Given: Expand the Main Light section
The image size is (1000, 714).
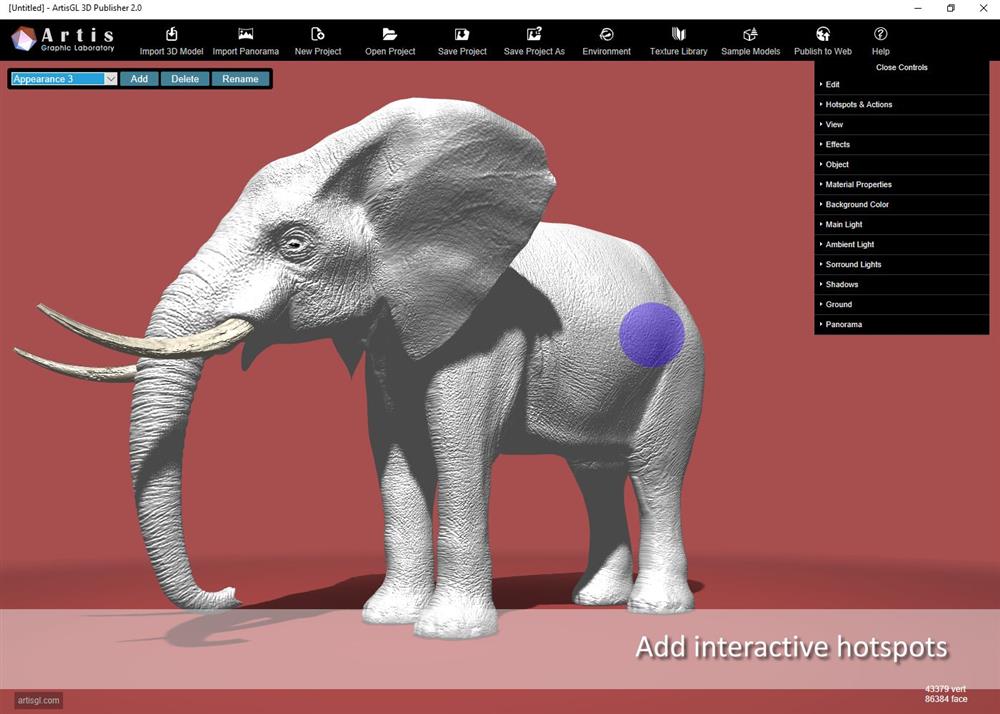Looking at the screenshot, I should point(902,224).
